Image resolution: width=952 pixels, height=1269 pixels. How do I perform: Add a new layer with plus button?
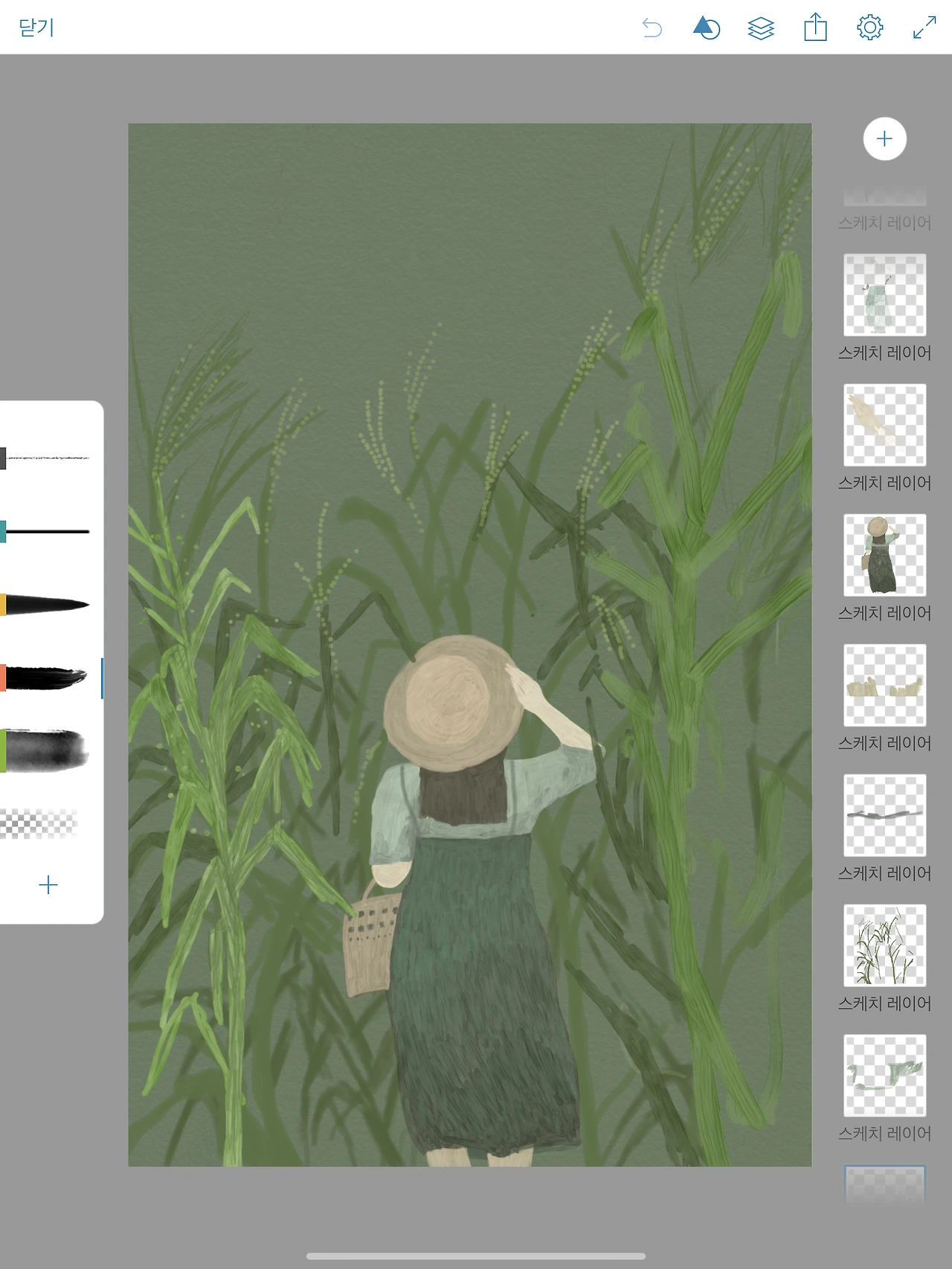coord(884,138)
